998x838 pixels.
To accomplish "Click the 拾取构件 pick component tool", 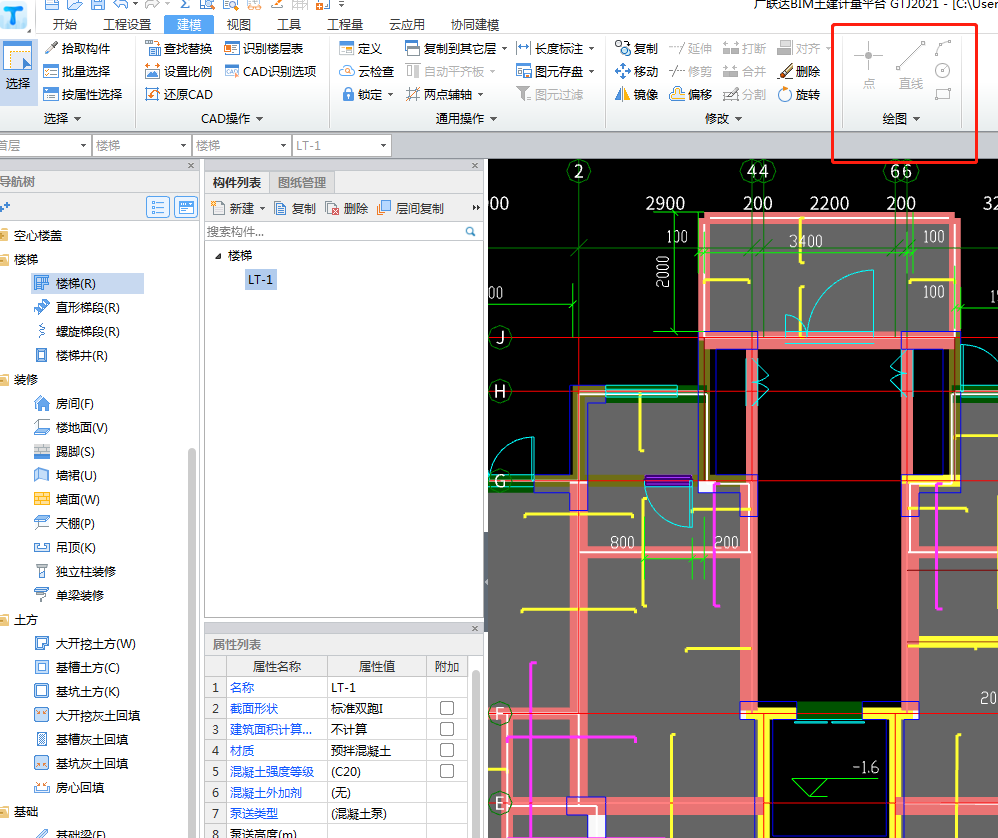I will pos(77,48).
